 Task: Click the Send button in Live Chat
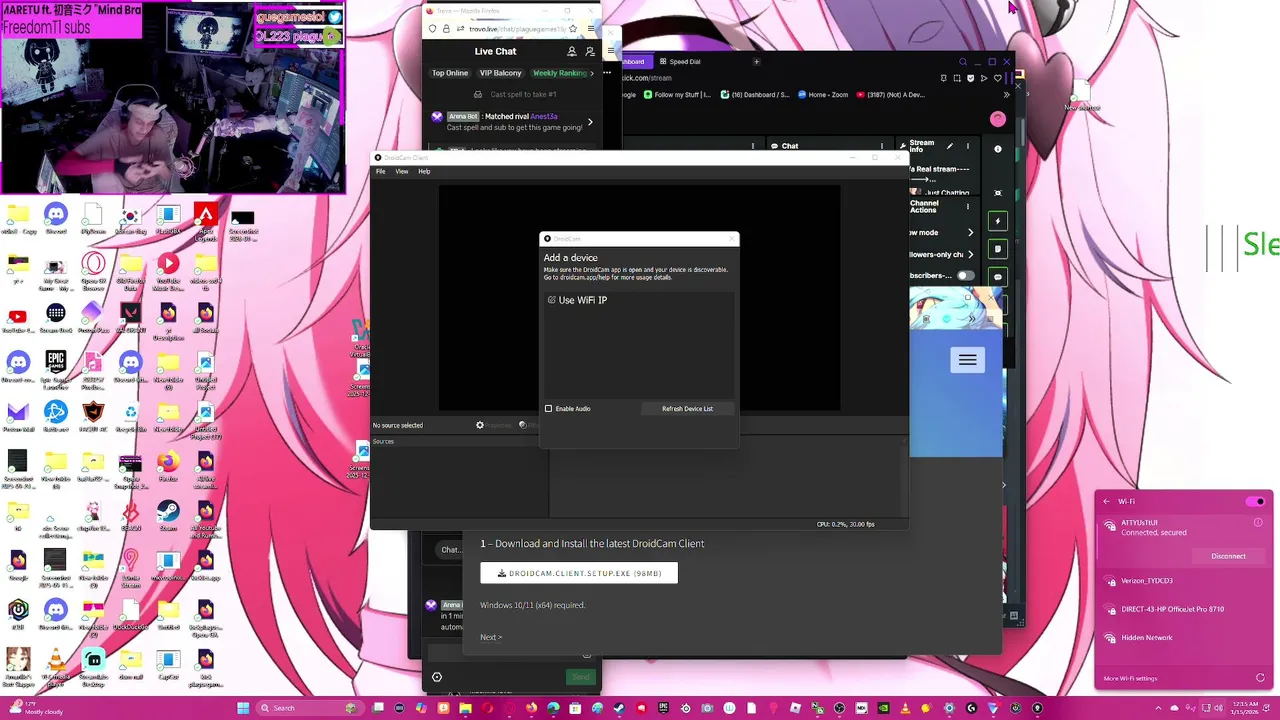(580, 677)
